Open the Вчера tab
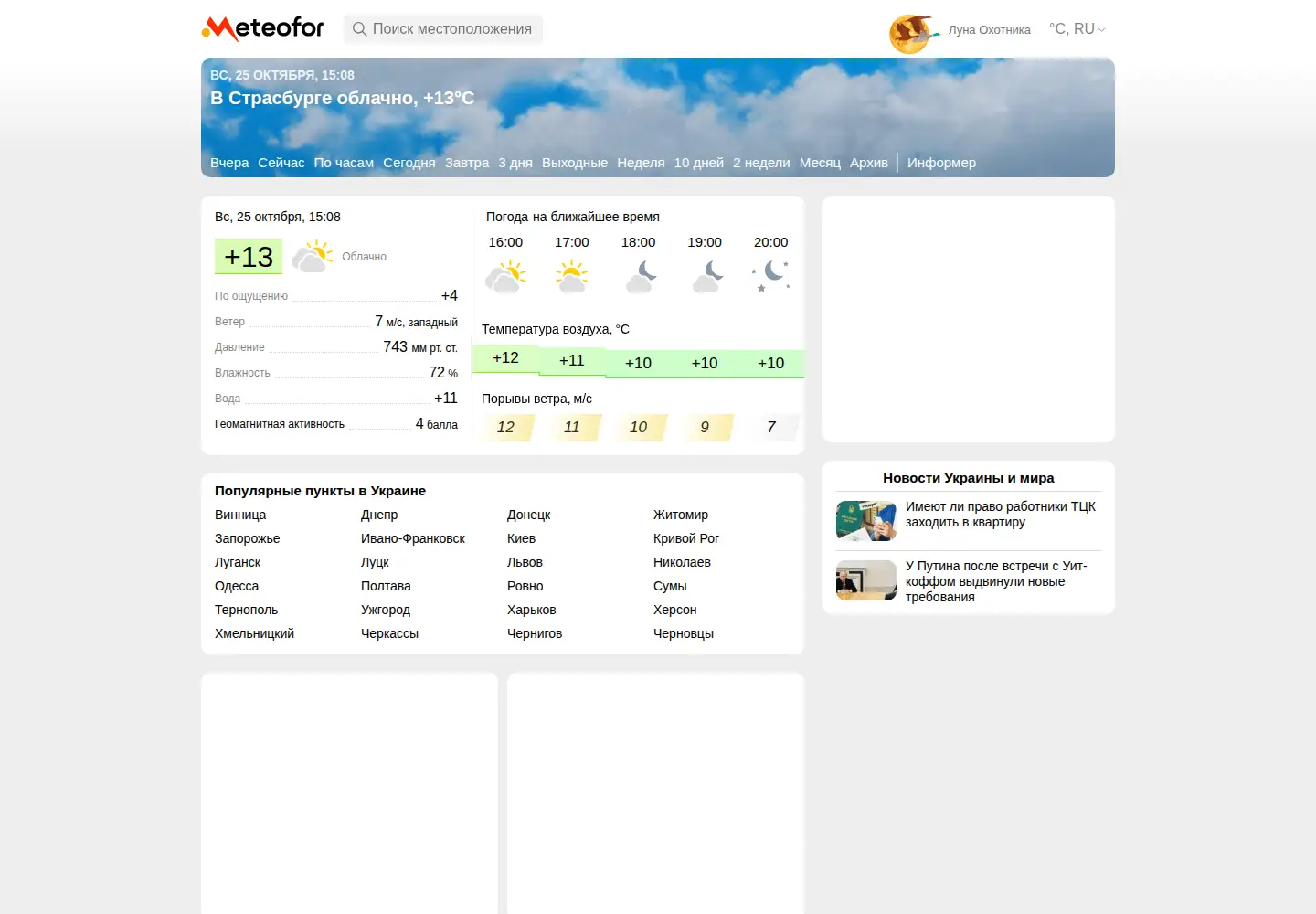 tap(229, 163)
